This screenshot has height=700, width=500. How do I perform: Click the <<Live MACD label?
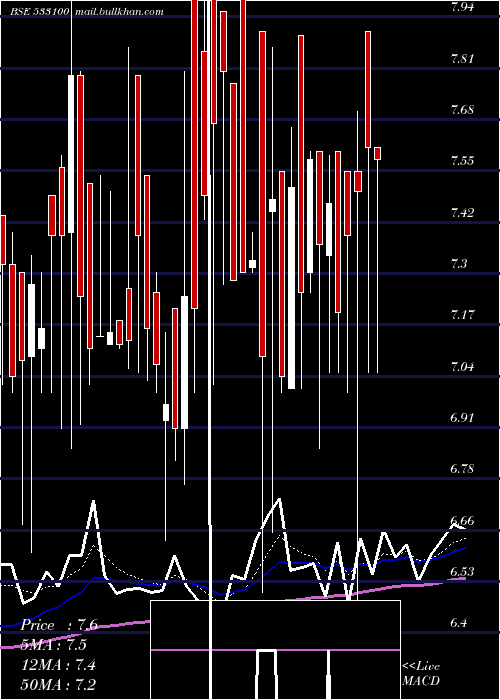pos(421,673)
